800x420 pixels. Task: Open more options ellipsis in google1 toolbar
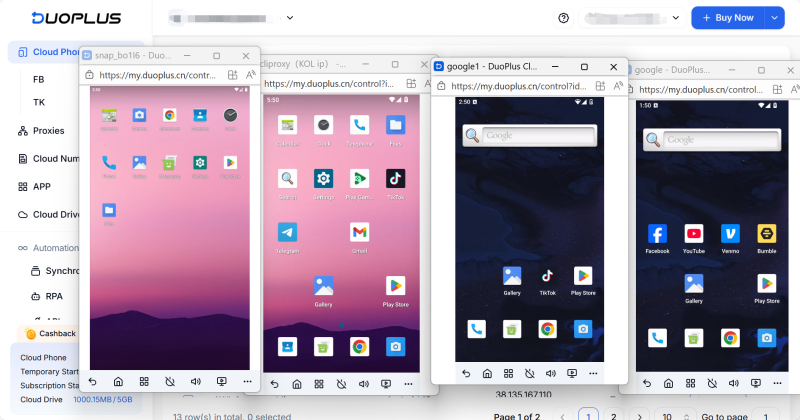593,373
